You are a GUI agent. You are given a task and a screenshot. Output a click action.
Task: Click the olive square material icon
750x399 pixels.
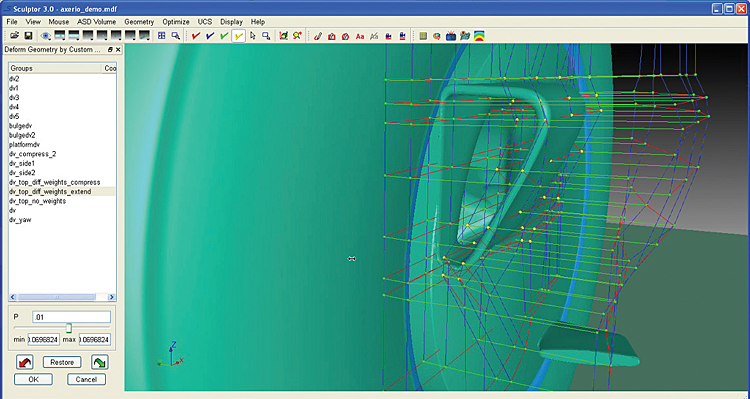[423, 36]
